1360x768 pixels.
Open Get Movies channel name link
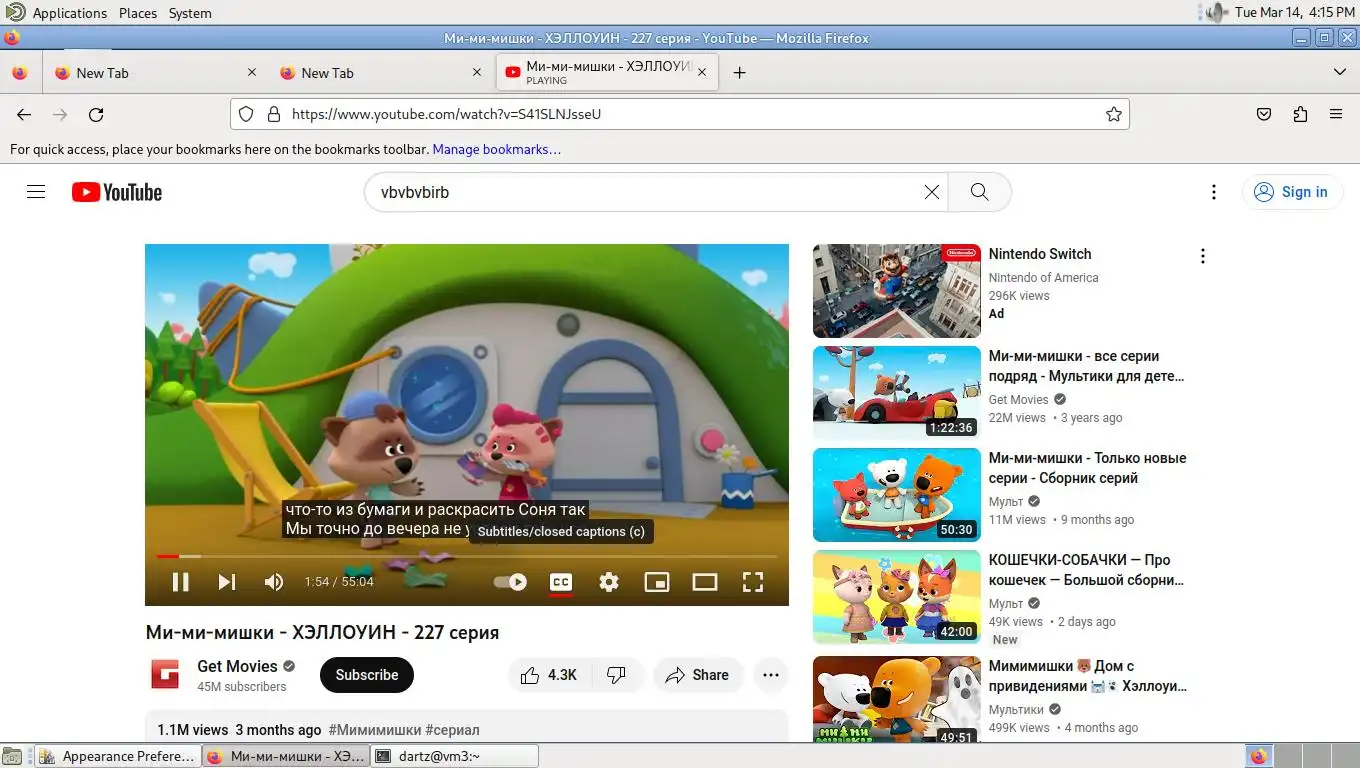coord(237,666)
